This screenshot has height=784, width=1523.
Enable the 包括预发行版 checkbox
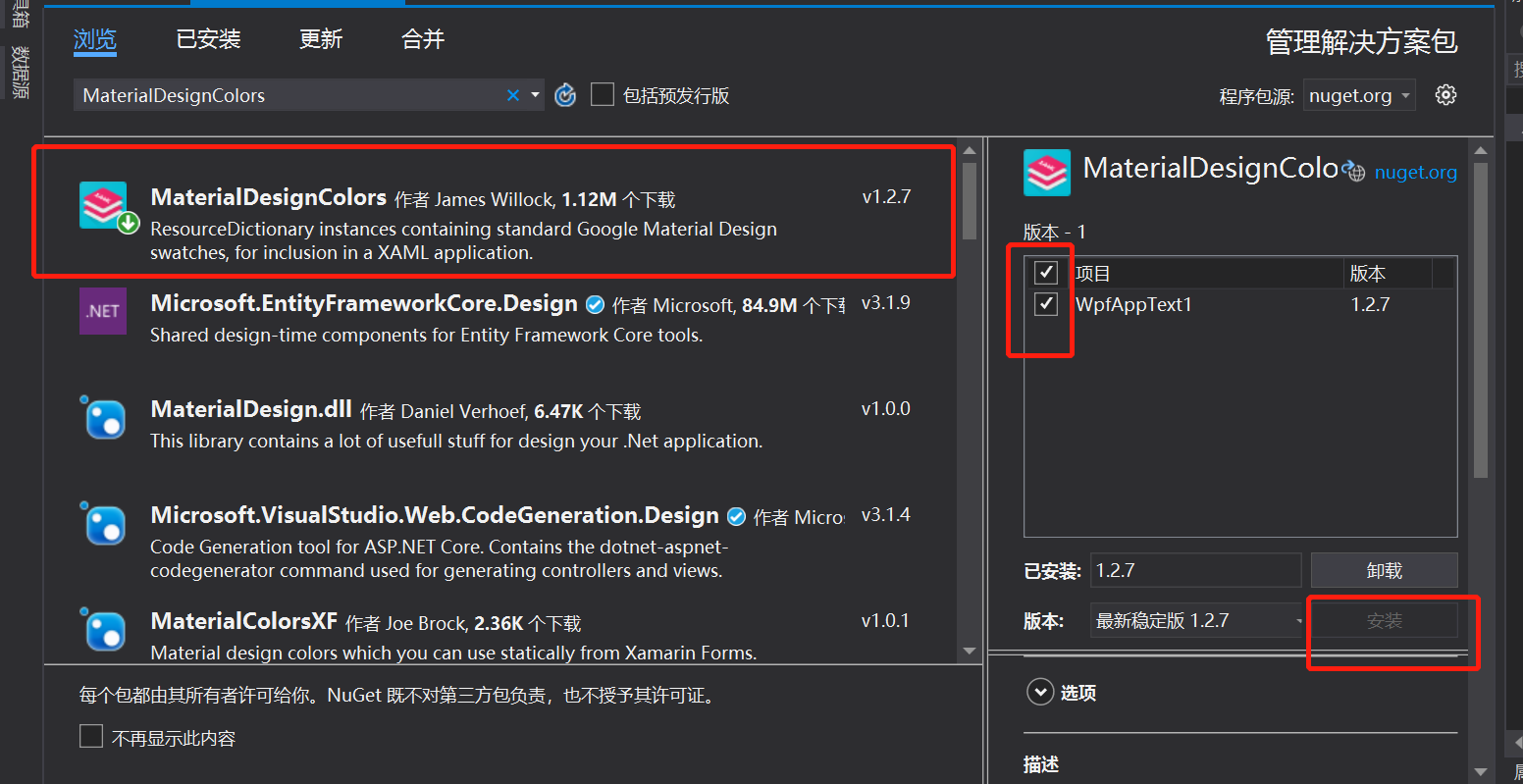603,94
